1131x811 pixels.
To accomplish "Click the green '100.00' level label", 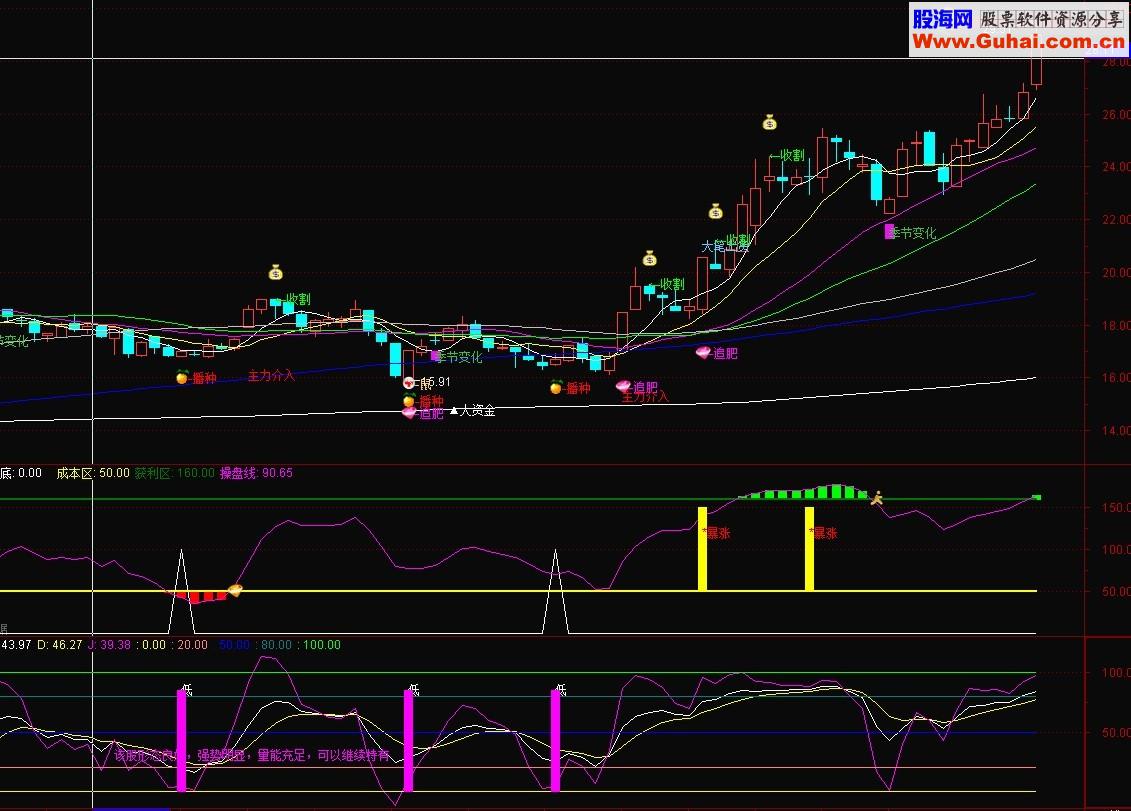I will click(322, 645).
